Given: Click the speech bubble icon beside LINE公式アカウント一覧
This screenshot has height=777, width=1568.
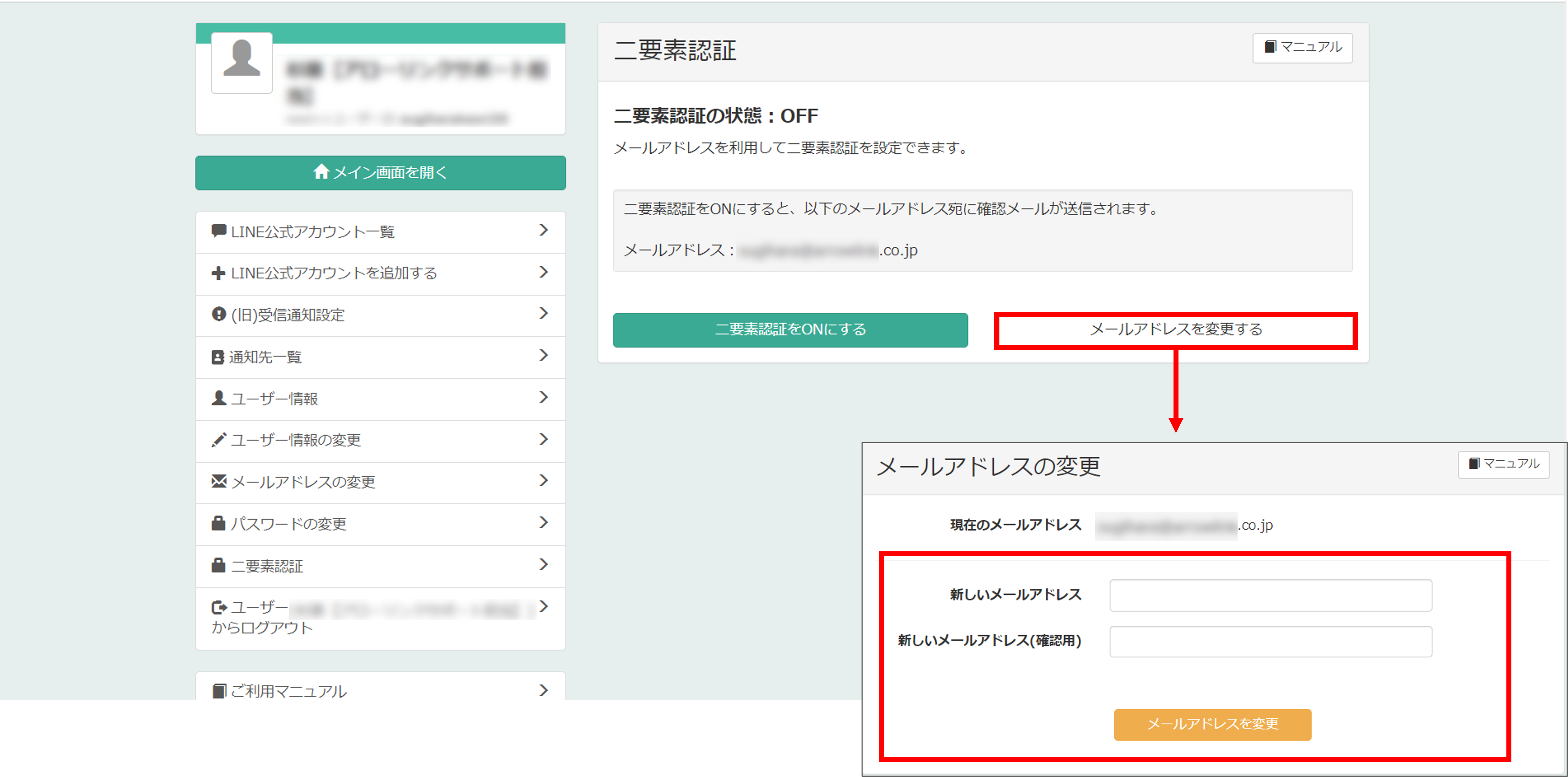Looking at the screenshot, I should 219,231.
